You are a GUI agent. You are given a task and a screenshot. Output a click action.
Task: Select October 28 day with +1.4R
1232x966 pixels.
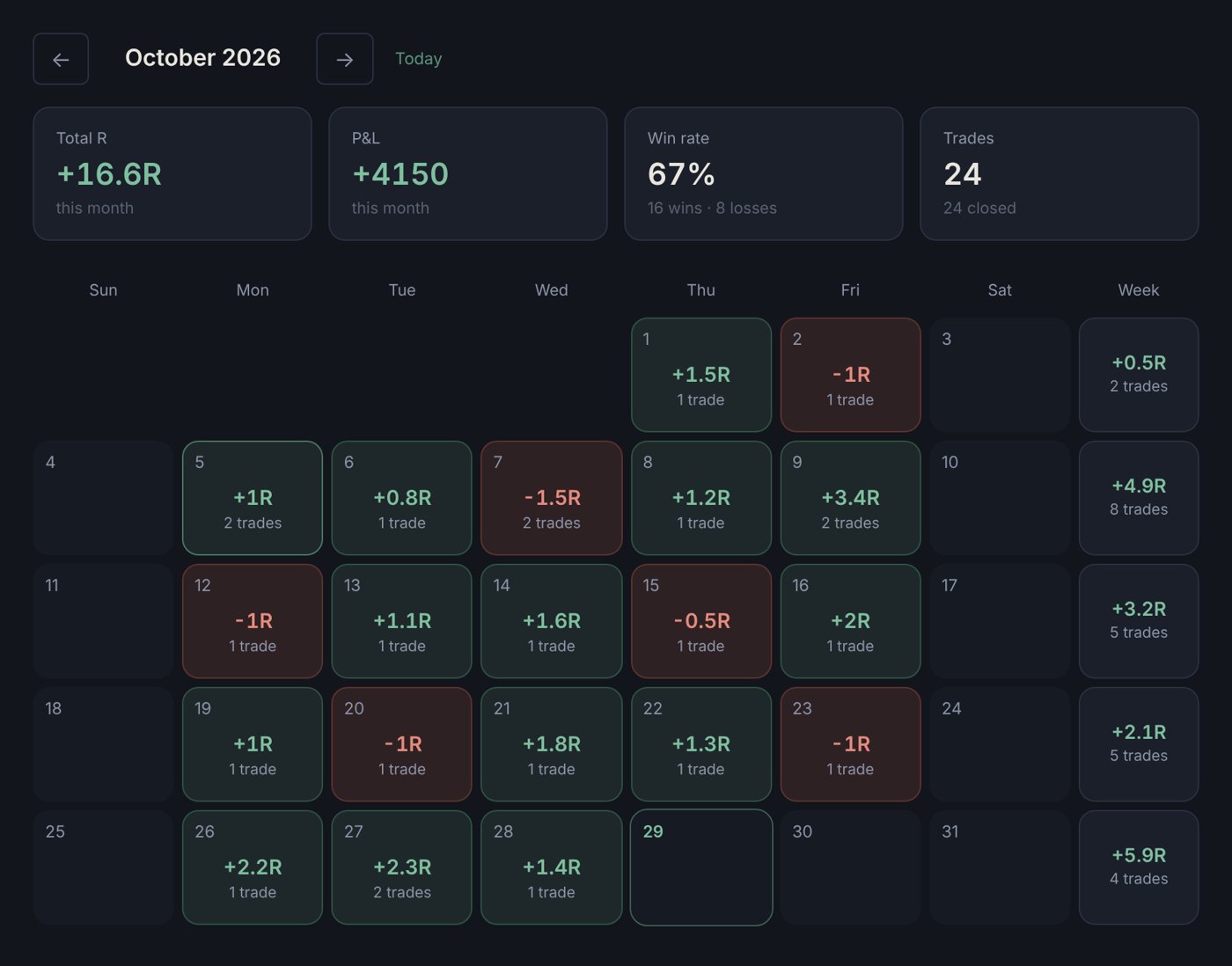point(552,867)
